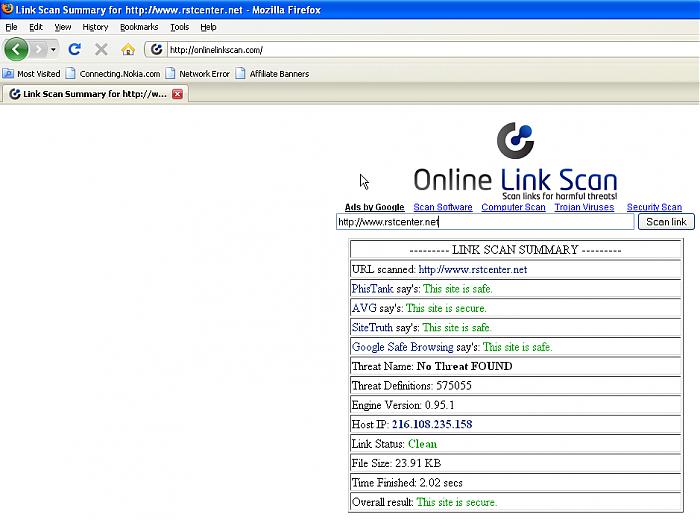Image resolution: width=700 pixels, height=523 pixels.
Task: Open the Connecting.Nokia.com bookmark
Action: (113, 74)
